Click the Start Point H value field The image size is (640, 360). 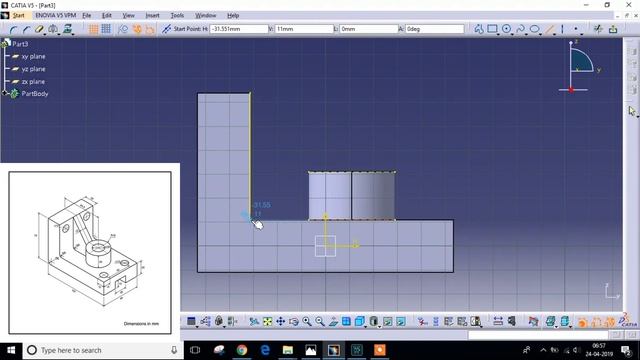tap(239, 29)
